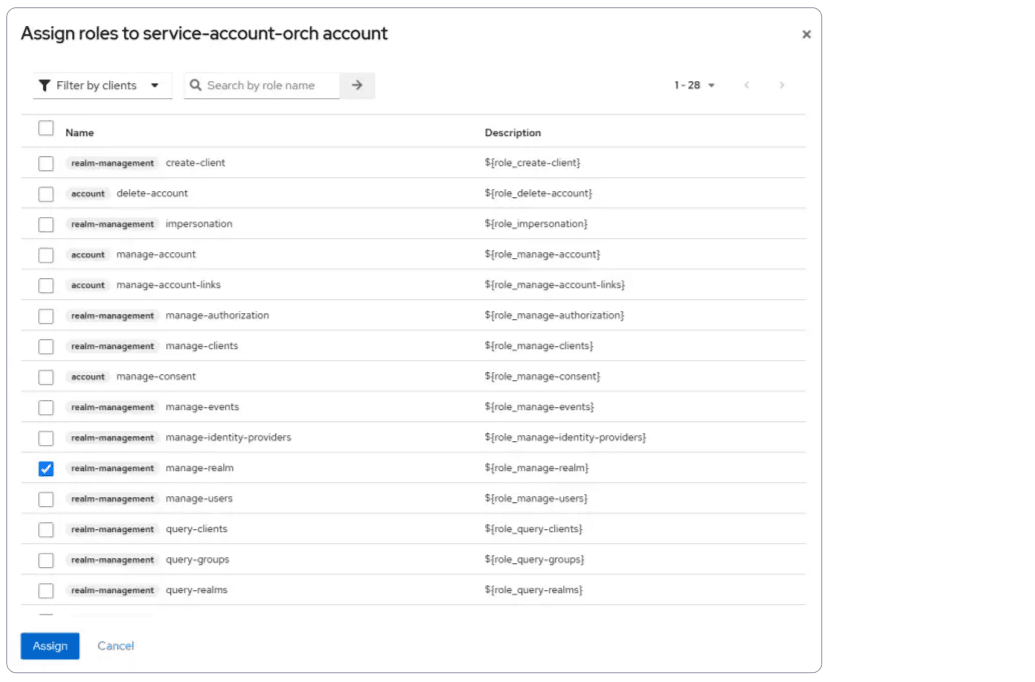Image resolution: width=1035 pixels, height=682 pixels.
Task: Go to next page of roles
Action: point(782,86)
